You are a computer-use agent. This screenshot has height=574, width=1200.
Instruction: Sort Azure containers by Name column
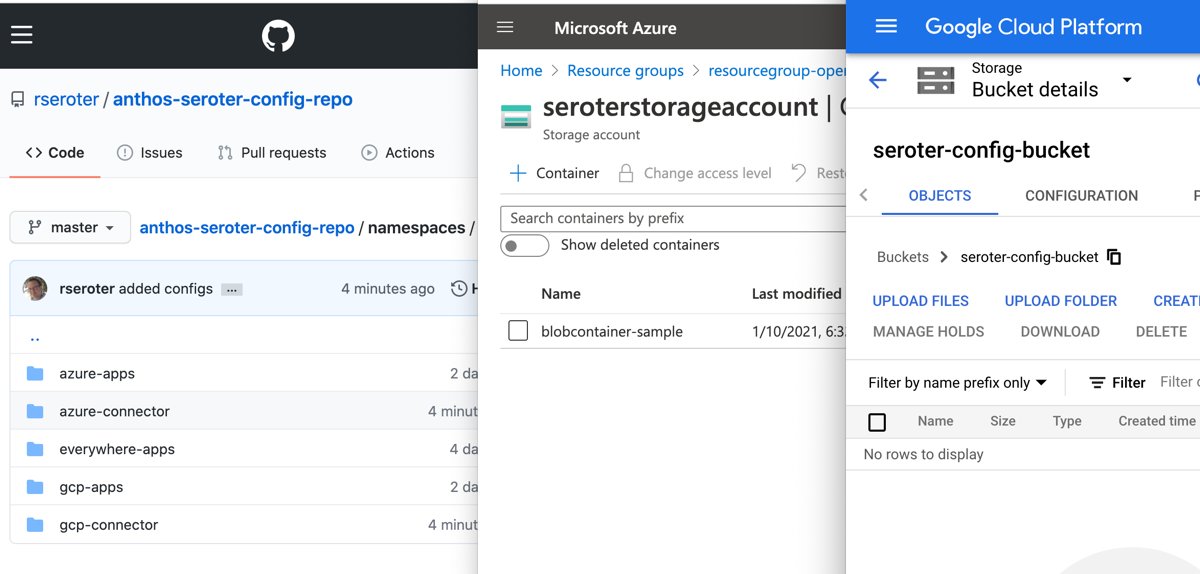(x=561, y=294)
